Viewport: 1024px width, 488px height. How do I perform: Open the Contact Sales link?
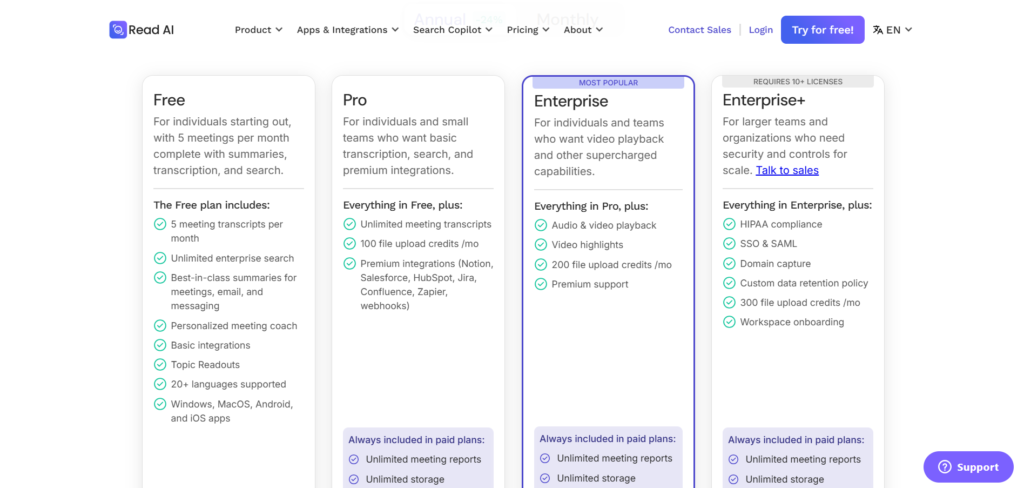700,30
